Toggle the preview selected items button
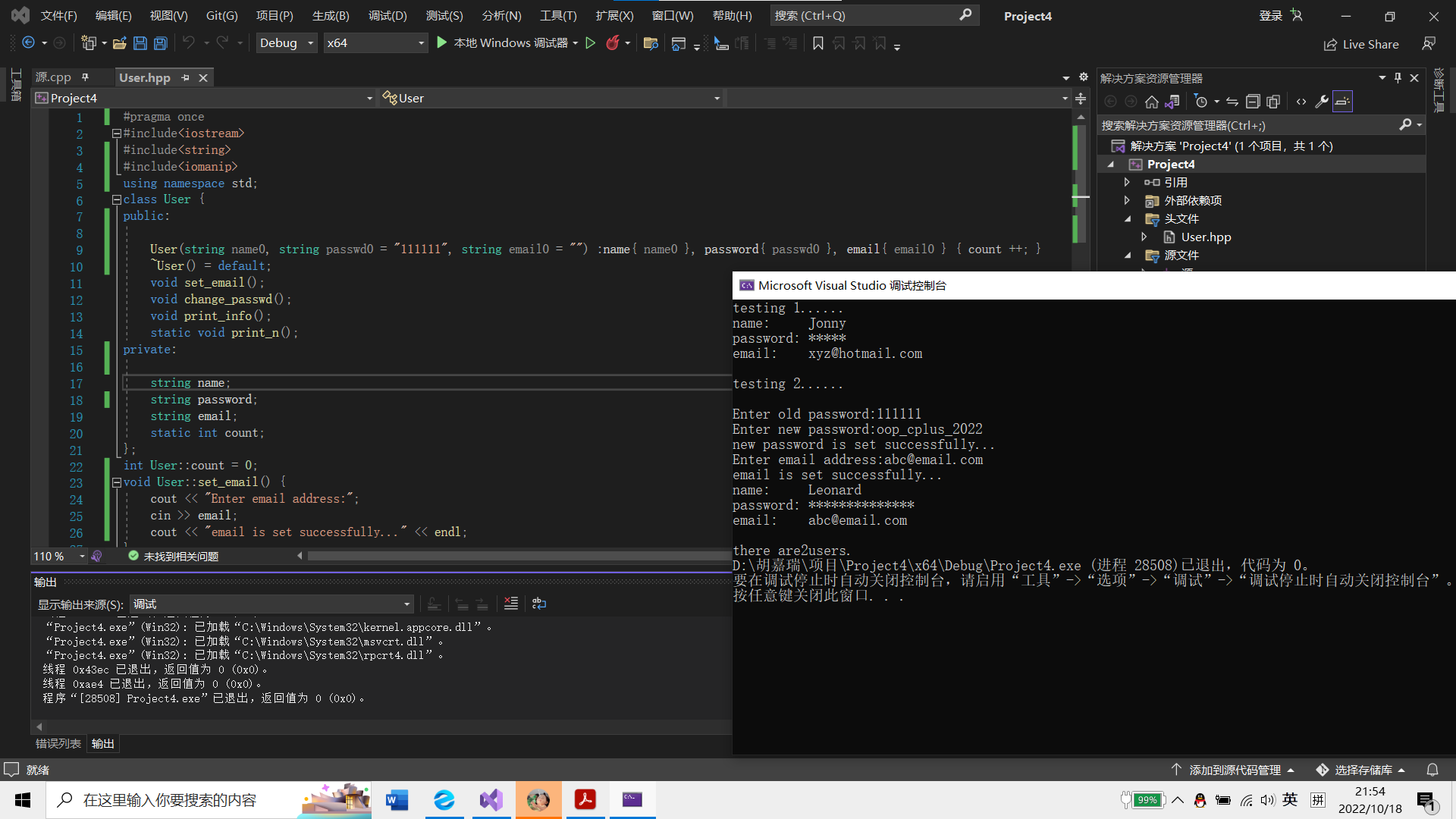The width and height of the screenshot is (1456, 819). (x=1342, y=102)
